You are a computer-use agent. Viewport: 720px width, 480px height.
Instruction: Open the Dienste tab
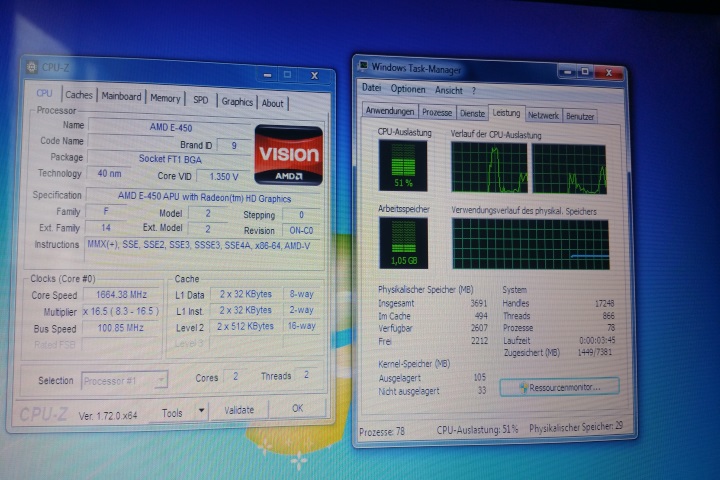coord(472,113)
